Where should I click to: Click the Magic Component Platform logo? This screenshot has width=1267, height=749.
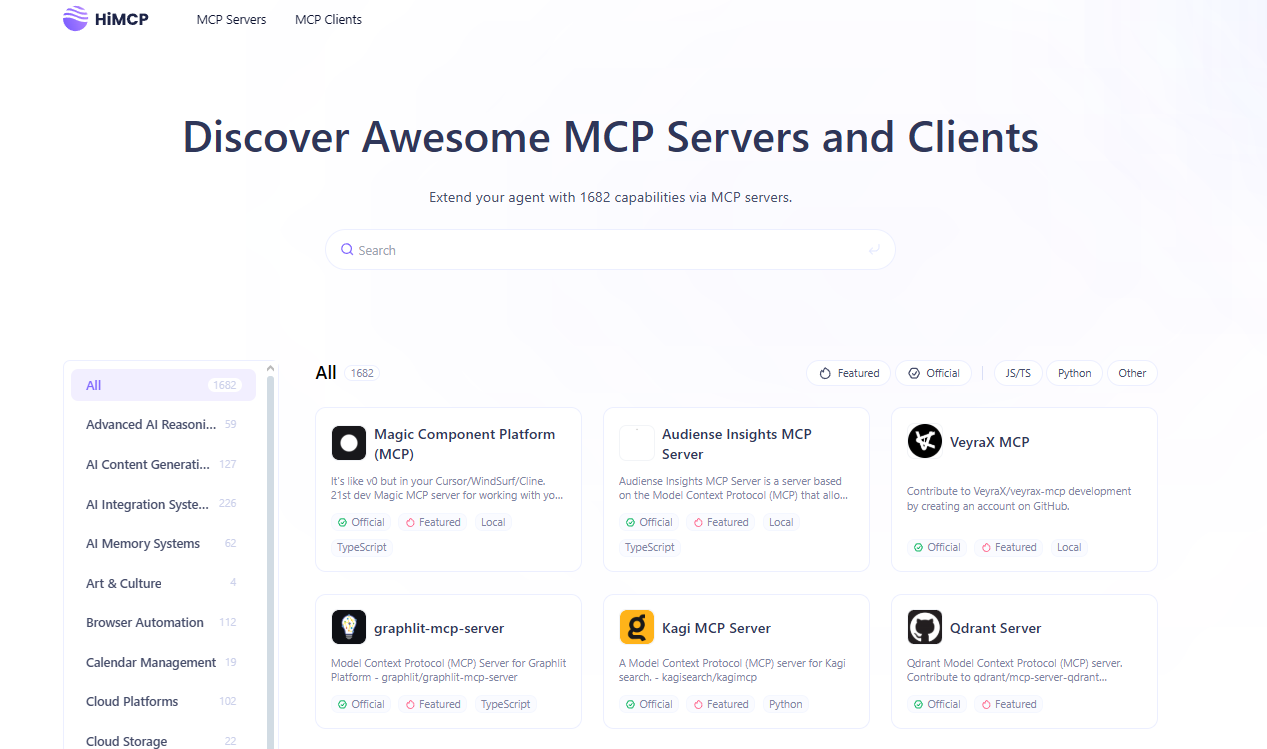[349, 443]
